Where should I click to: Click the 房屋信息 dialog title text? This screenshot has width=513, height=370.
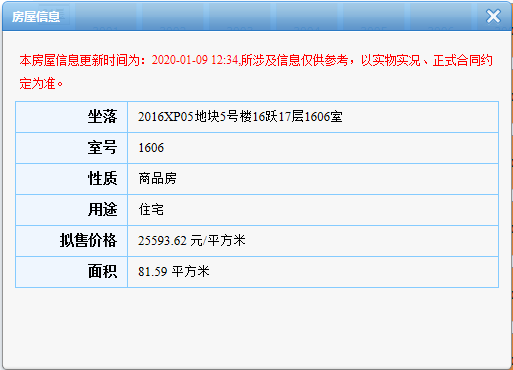(36, 17)
